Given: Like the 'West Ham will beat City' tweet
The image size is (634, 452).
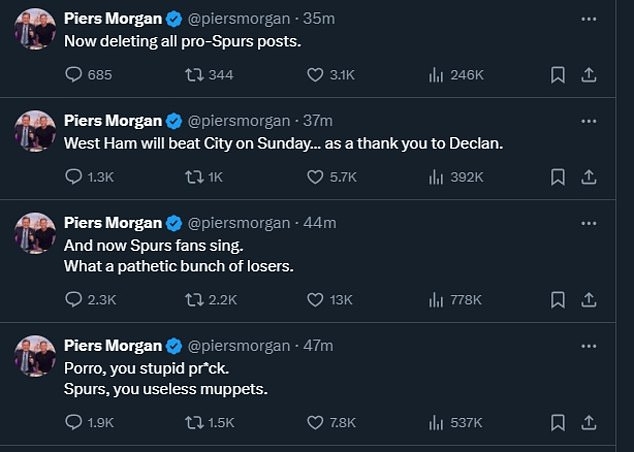Looking at the screenshot, I should 316,176.
